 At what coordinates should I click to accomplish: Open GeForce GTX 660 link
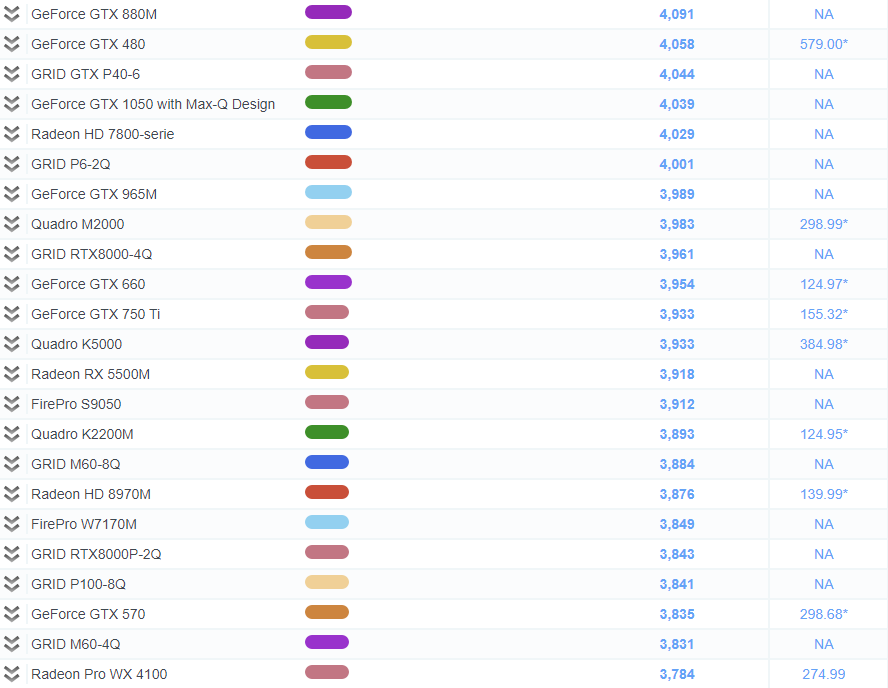(x=88, y=284)
